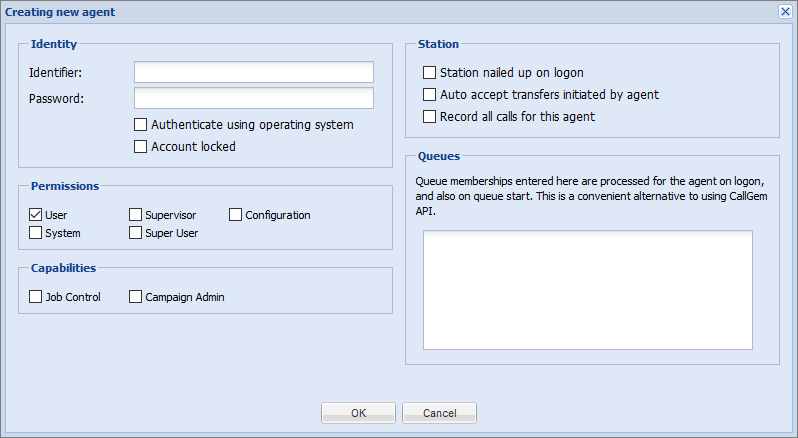Viewport: 798px width, 438px height.
Task: Tick the Account locked checkbox
Action: (140, 147)
